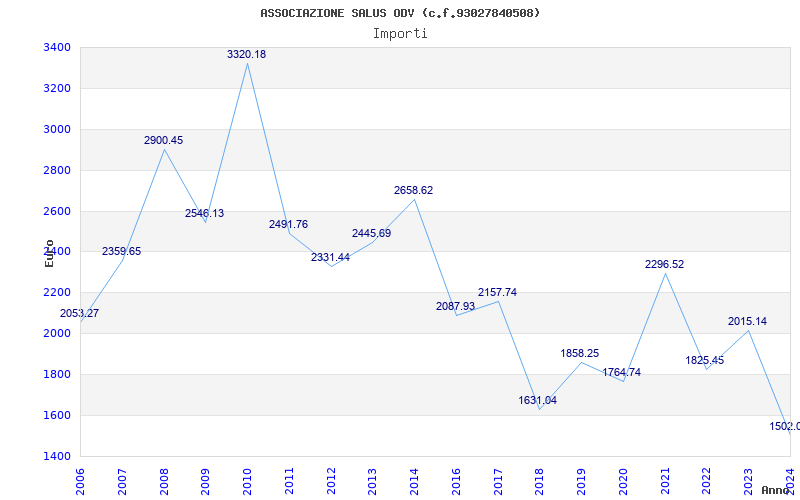
Task: Click the 2018 x-axis year label
Action: point(540,482)
